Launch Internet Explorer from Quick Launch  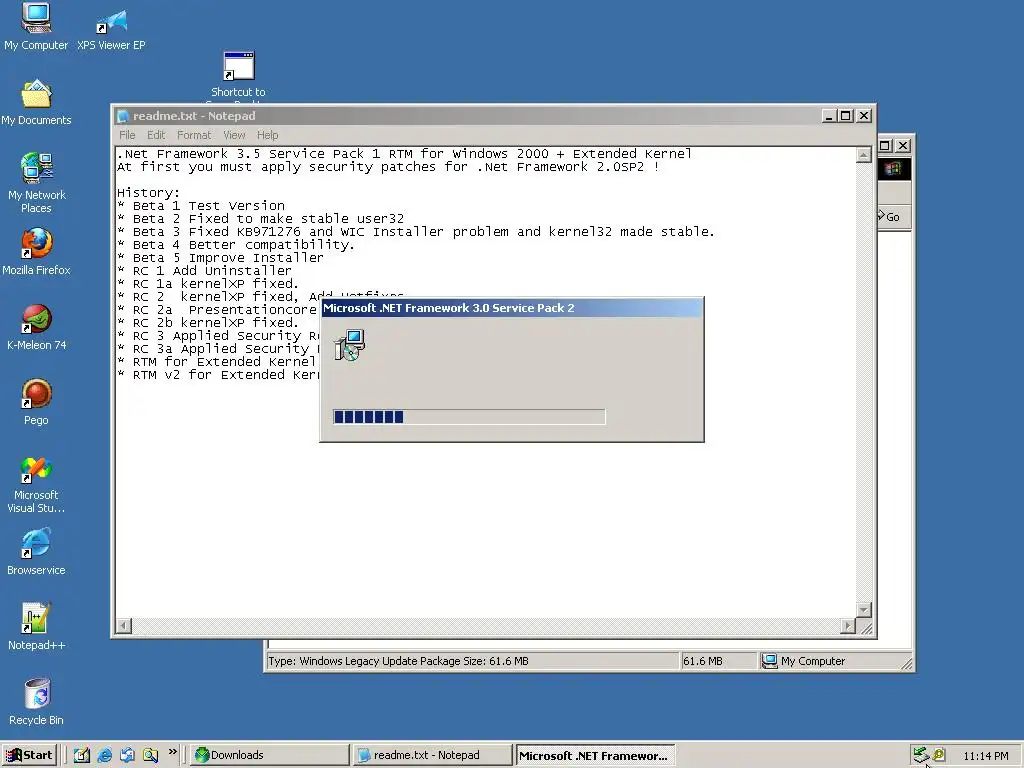click(104, 755)
